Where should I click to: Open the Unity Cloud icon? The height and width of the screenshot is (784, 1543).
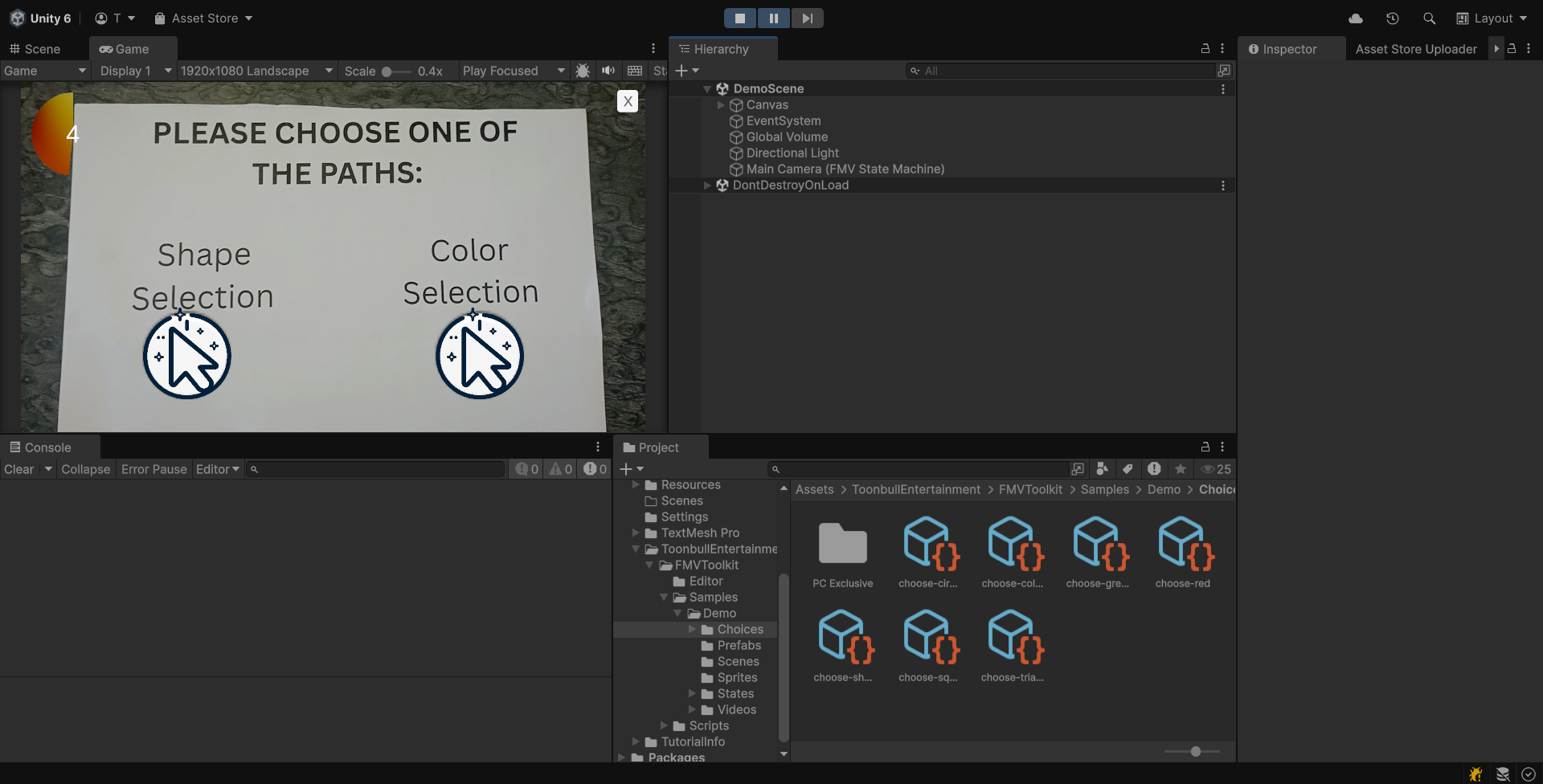1356,18
